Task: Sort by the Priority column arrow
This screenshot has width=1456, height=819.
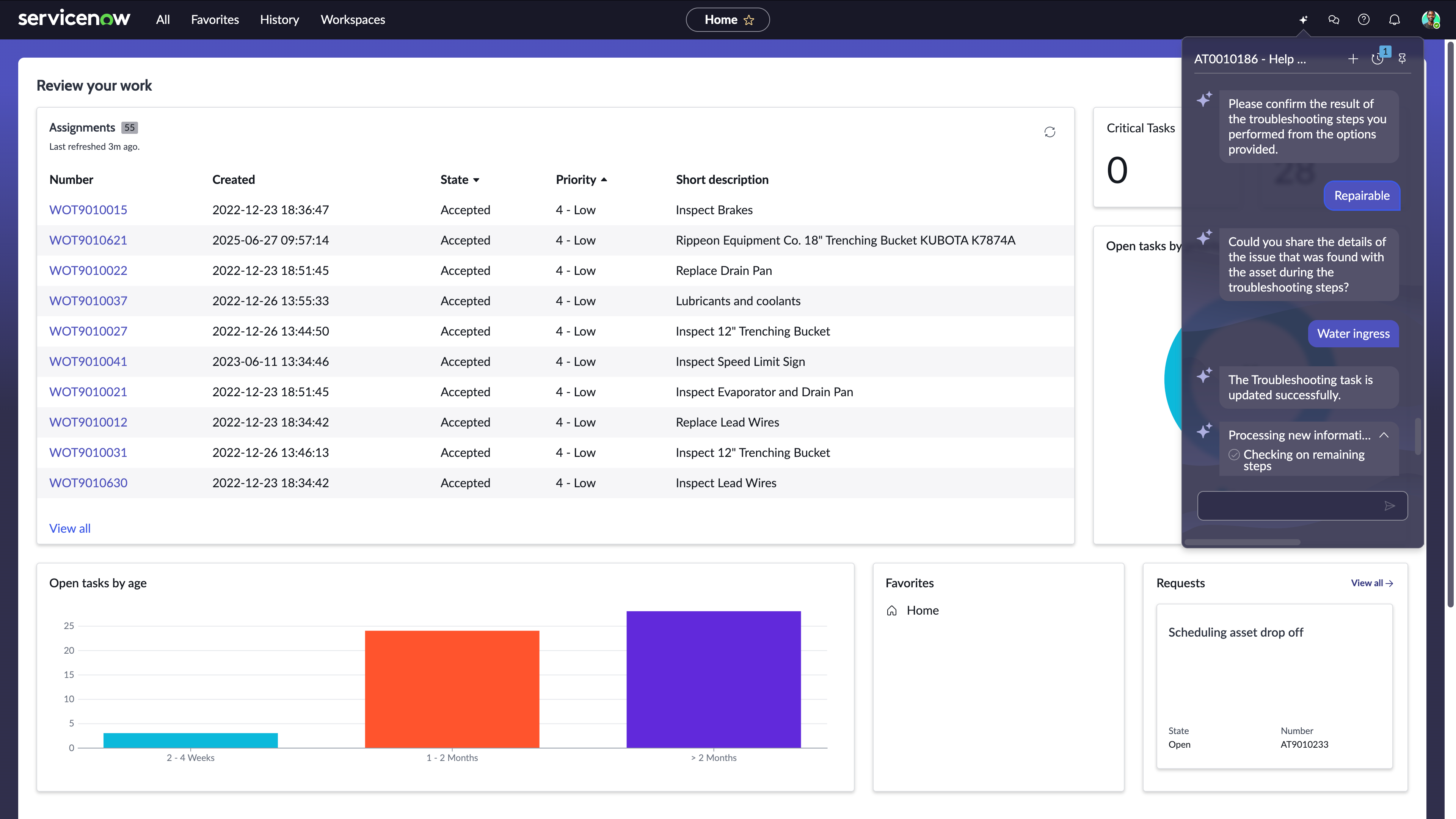Action: pos(604,179)
